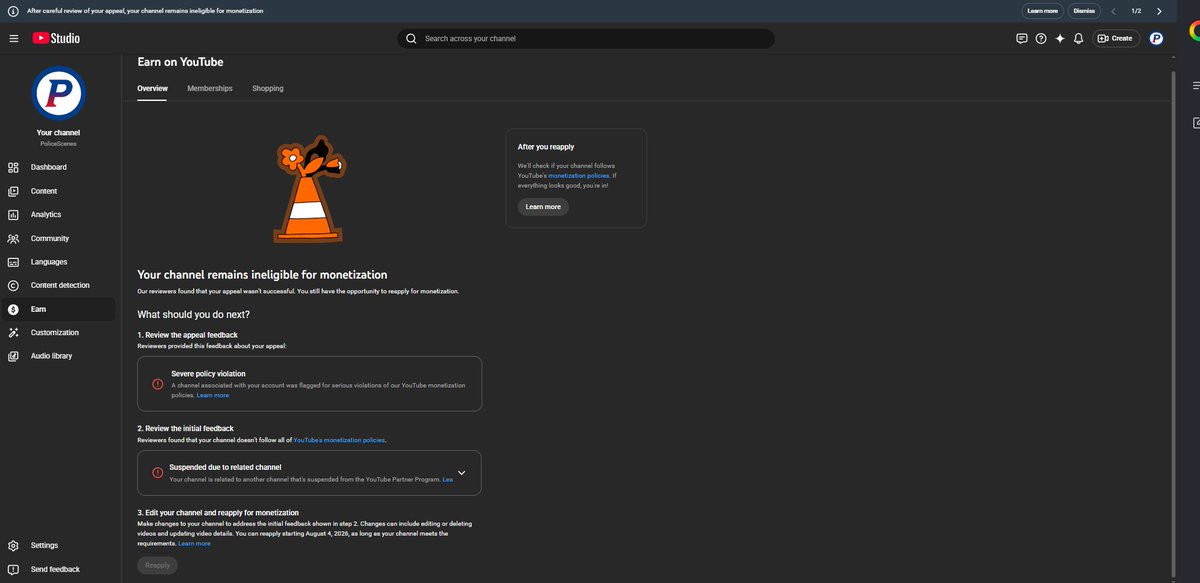Switch to the Shopping tab

pyautogui.click(x=268, y=88)
